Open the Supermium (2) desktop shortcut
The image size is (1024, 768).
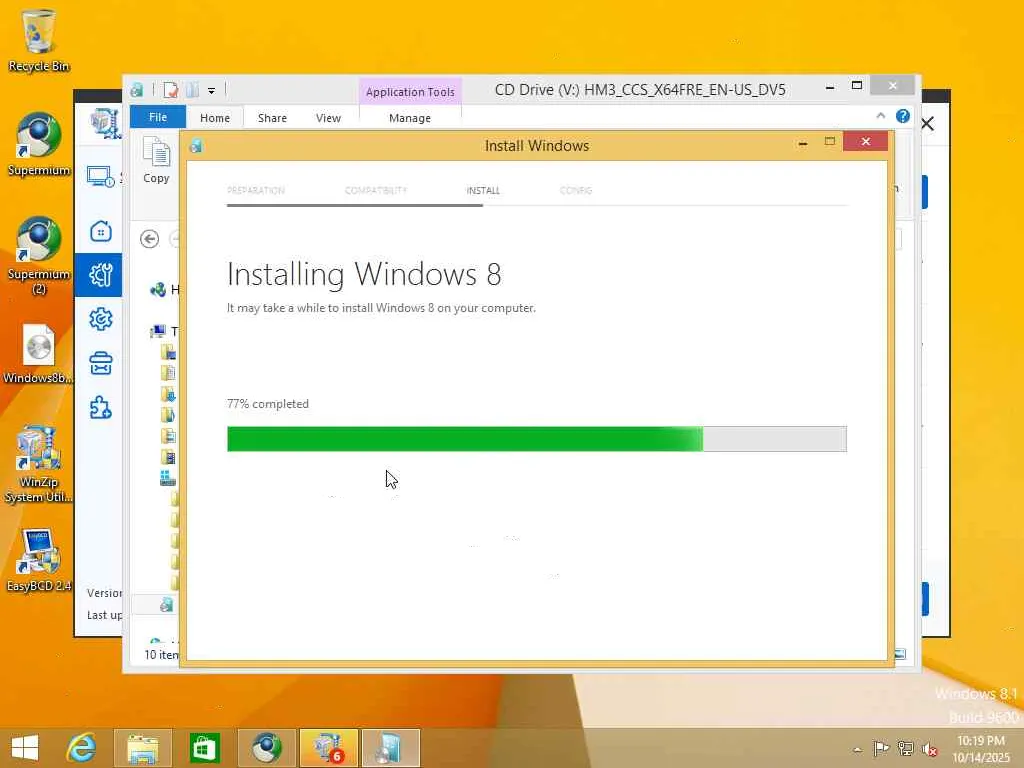click(x=39, y=255)
